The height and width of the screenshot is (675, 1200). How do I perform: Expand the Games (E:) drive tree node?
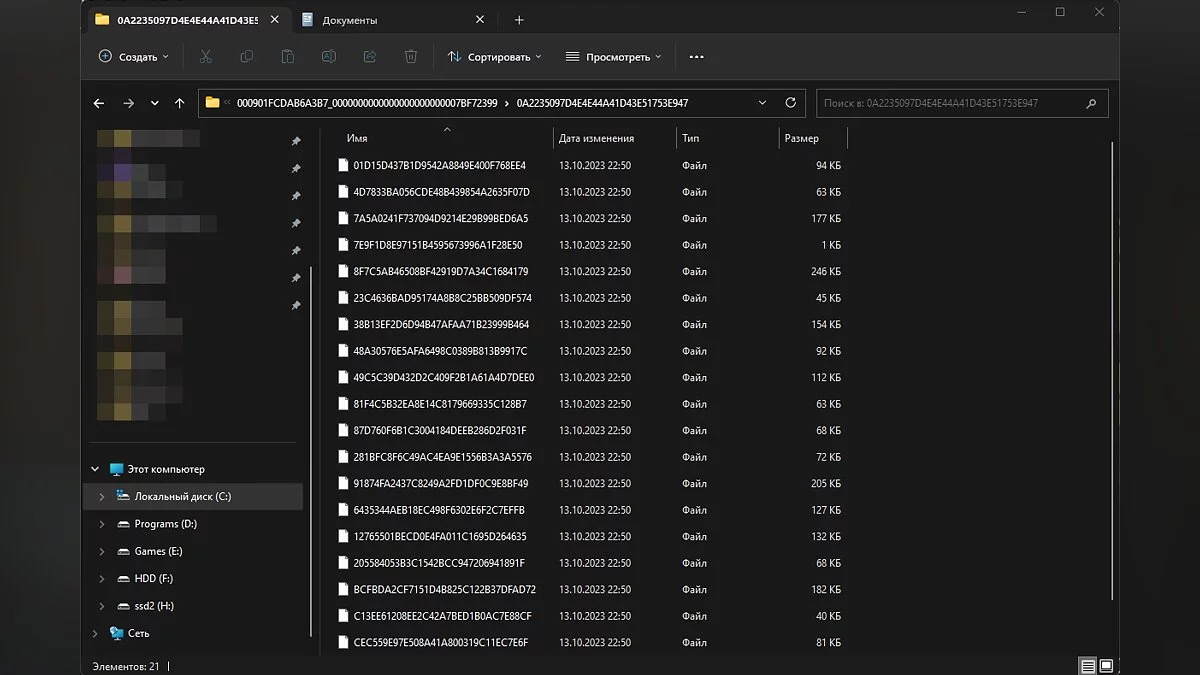click(x=101, y=551)
